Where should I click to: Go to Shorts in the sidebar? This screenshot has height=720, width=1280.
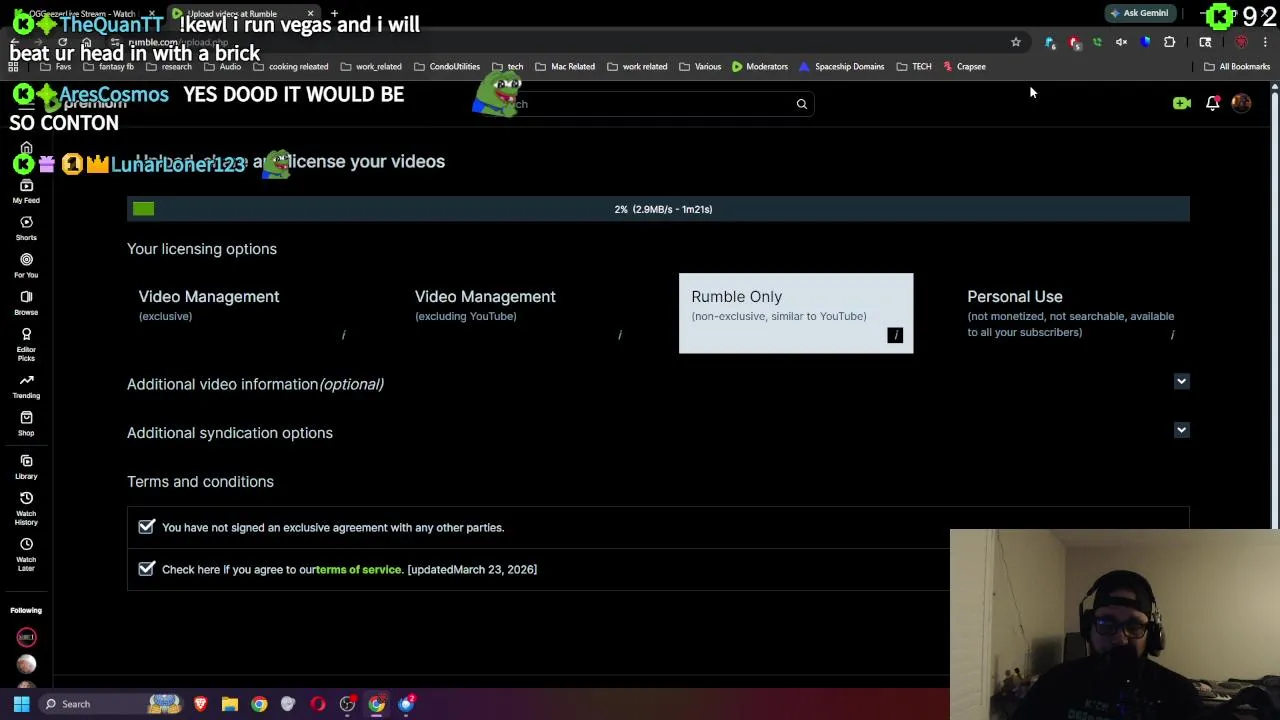[26, 228]
